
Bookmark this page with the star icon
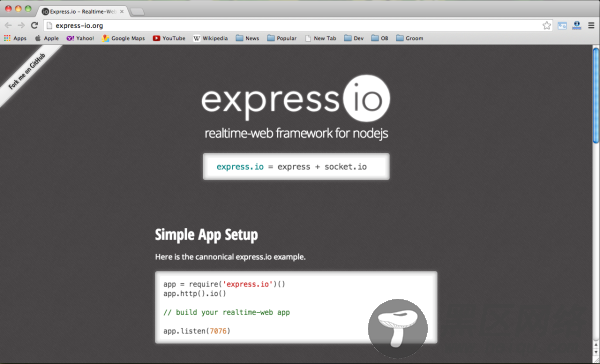[546, 26]
